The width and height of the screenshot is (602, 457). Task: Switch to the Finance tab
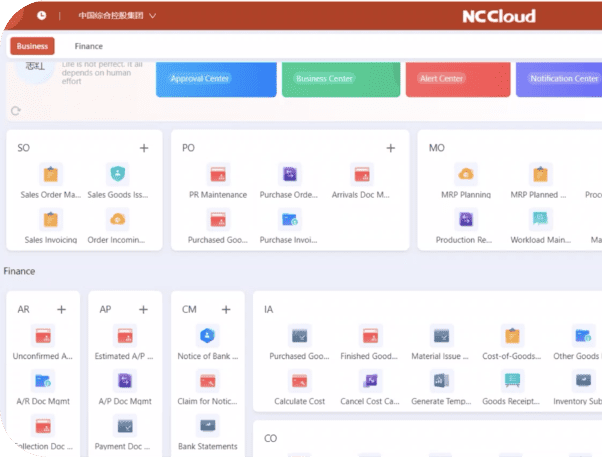click(88, 46)
